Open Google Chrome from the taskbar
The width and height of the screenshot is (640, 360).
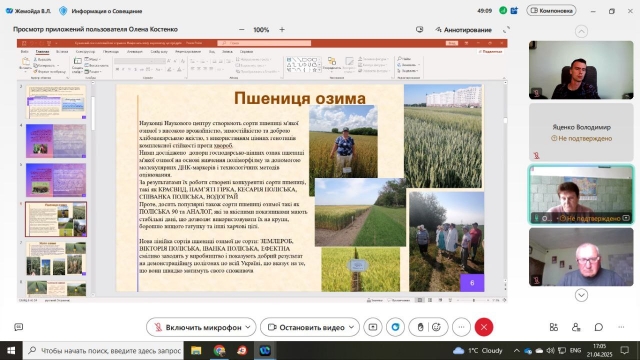[219, 351]
